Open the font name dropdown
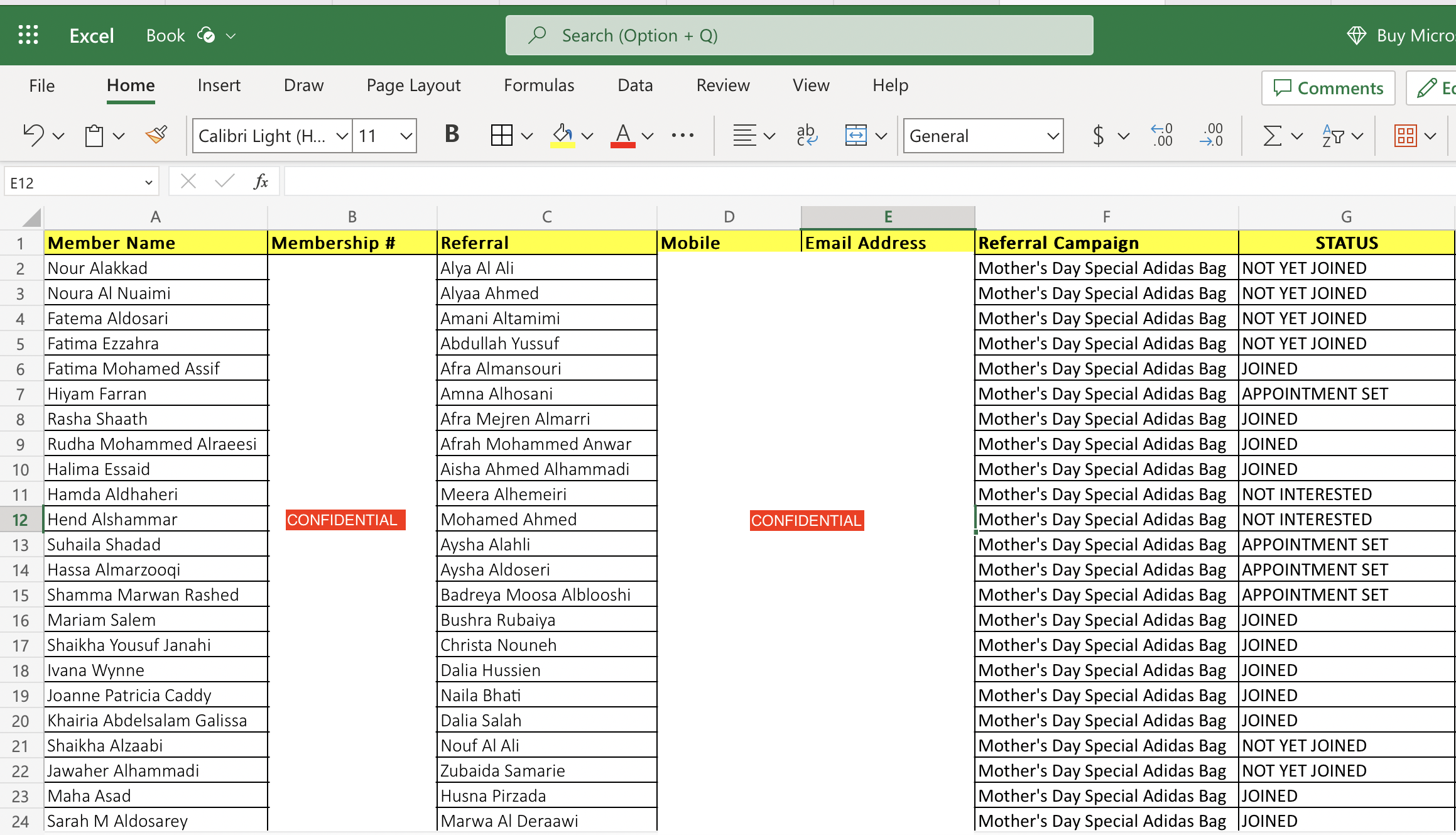 (x=342, y=136)
